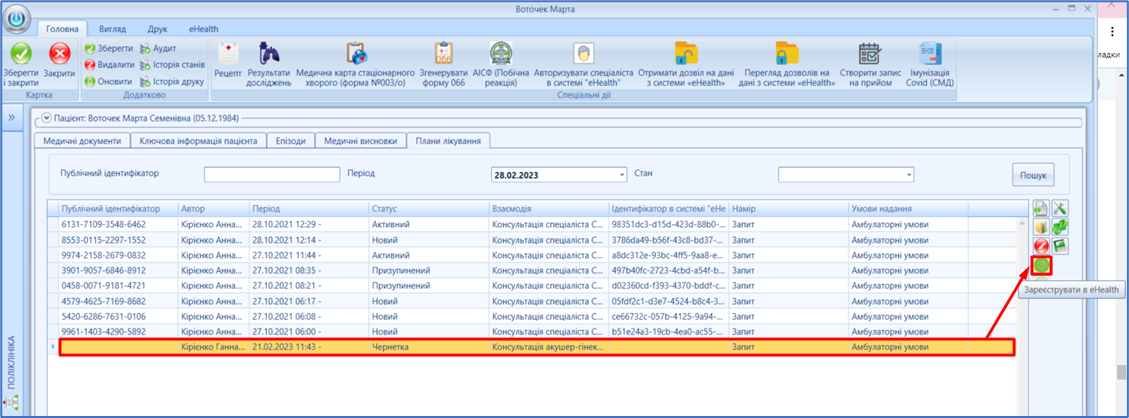Open the Період date dropdown
This screenshot has height=418, width=1129.
pos(622,175)
